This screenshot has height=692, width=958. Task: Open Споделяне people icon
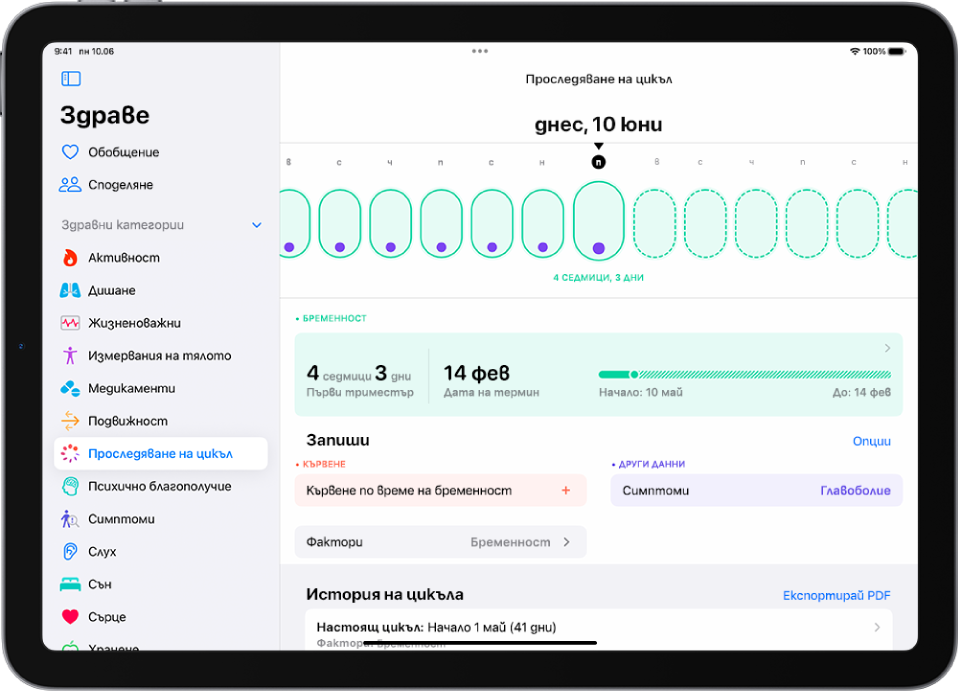[x=70, y=184]
